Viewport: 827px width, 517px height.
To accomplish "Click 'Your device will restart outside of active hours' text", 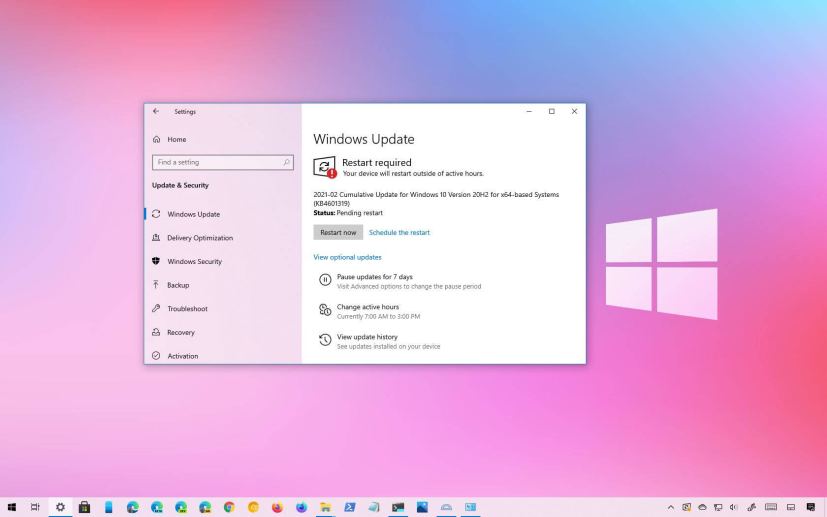I will [x=413, y=174].
